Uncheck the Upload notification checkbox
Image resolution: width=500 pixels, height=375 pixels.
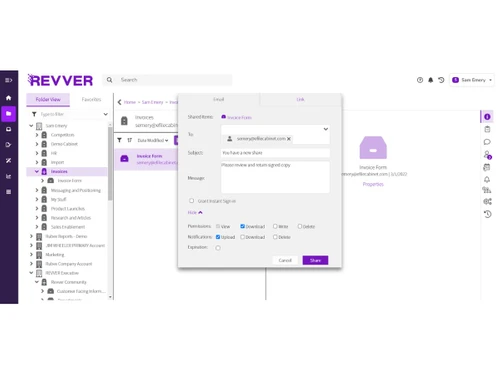(x=218, y=237)
